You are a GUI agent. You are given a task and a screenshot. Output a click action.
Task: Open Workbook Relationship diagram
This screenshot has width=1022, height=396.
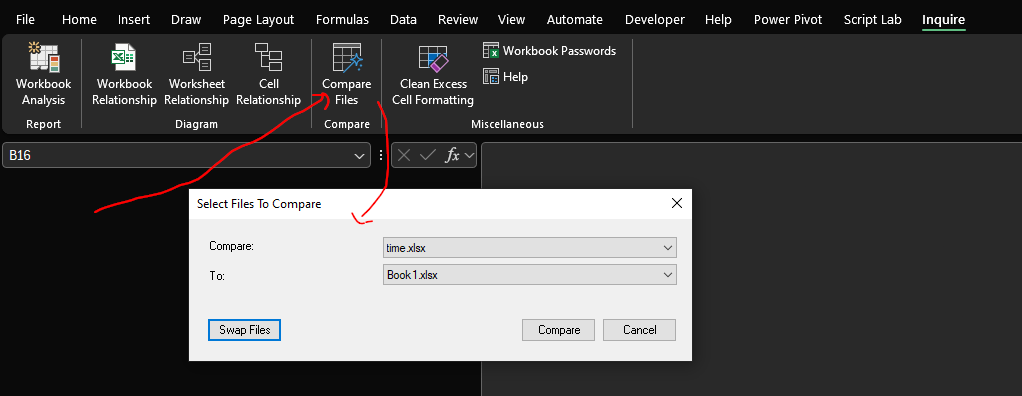coord(124,74)
